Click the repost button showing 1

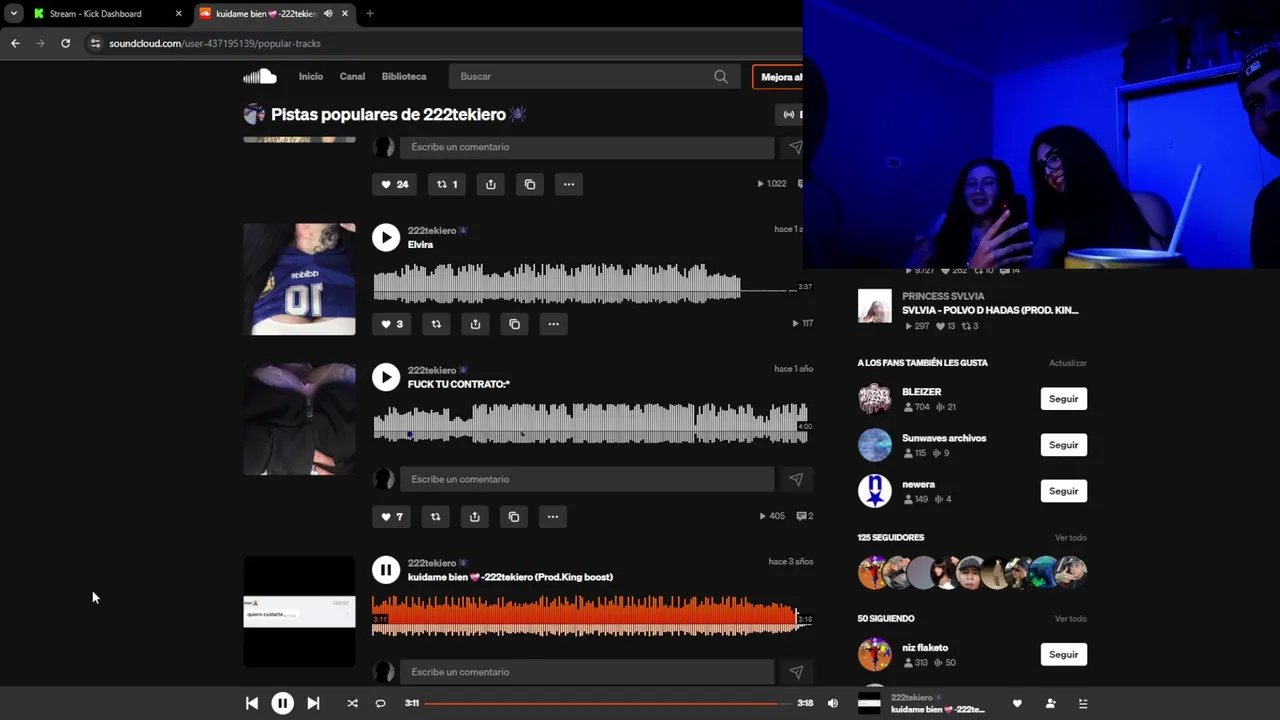click(447, 184)
